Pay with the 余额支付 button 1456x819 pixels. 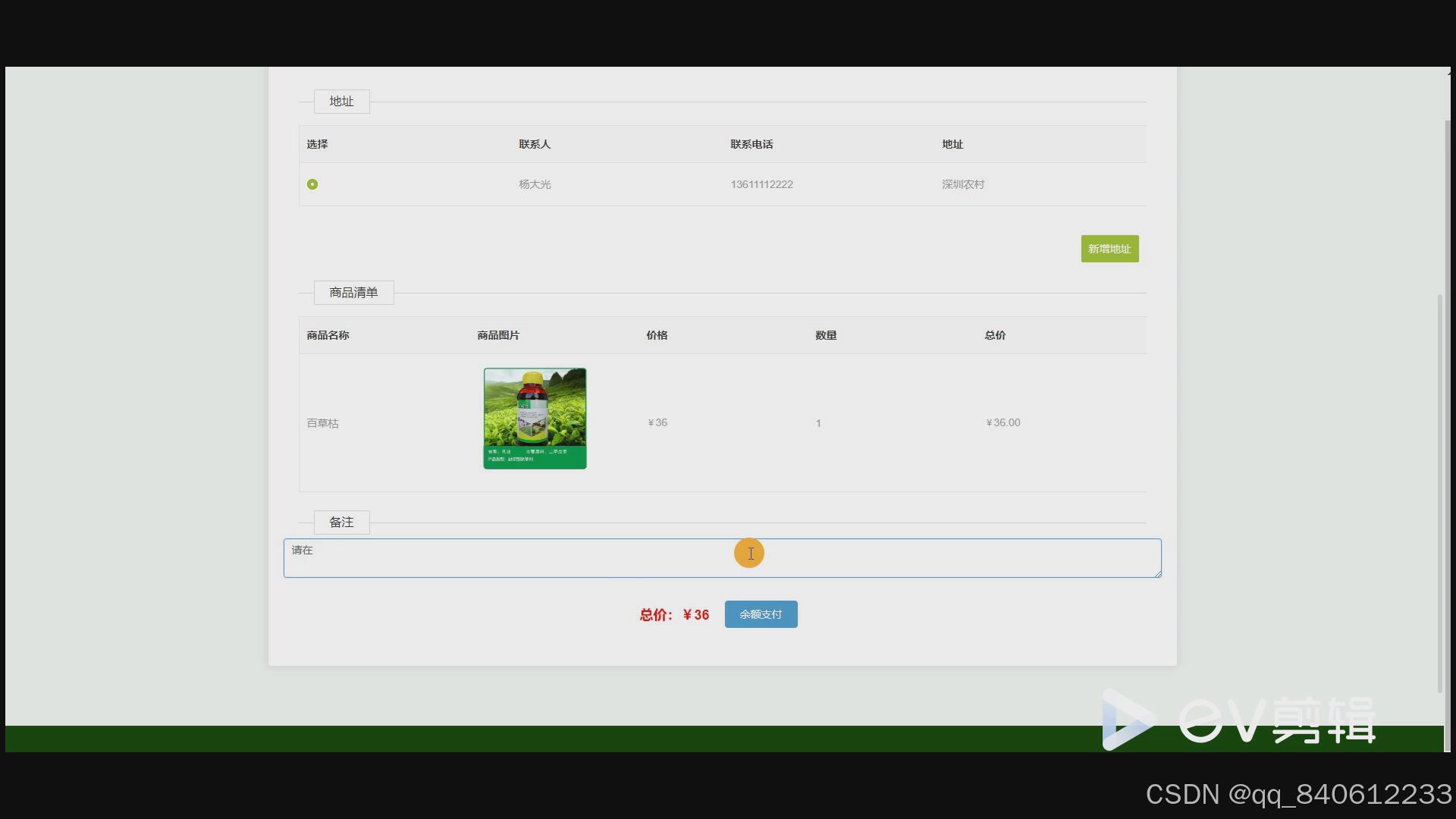tap(761, 614)
